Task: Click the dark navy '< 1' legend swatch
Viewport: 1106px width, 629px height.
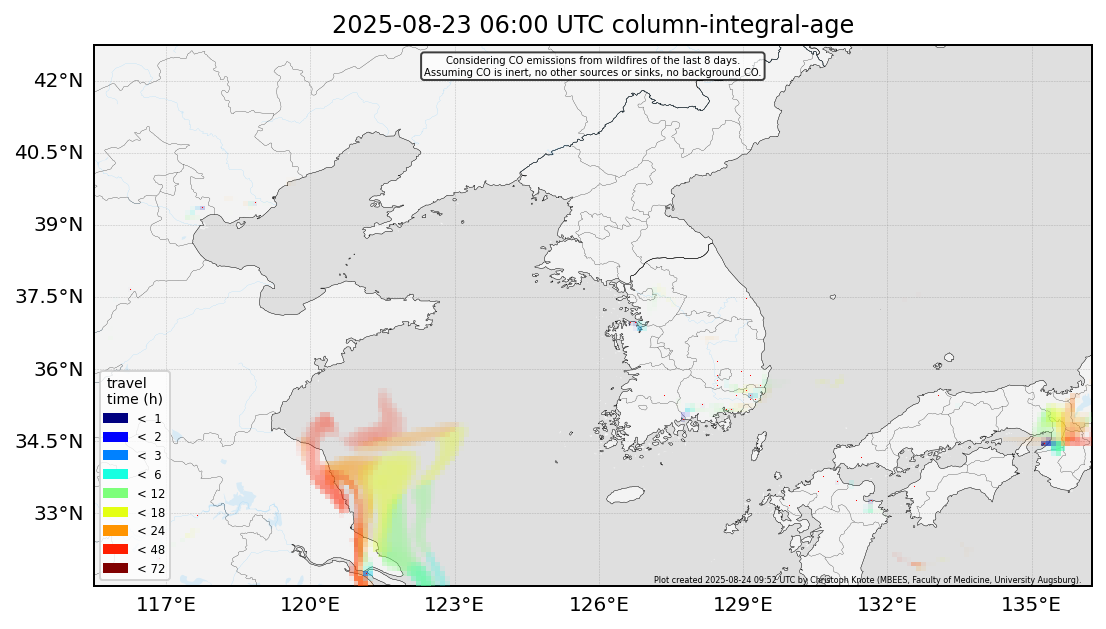Action: click(x=116, y=418)
